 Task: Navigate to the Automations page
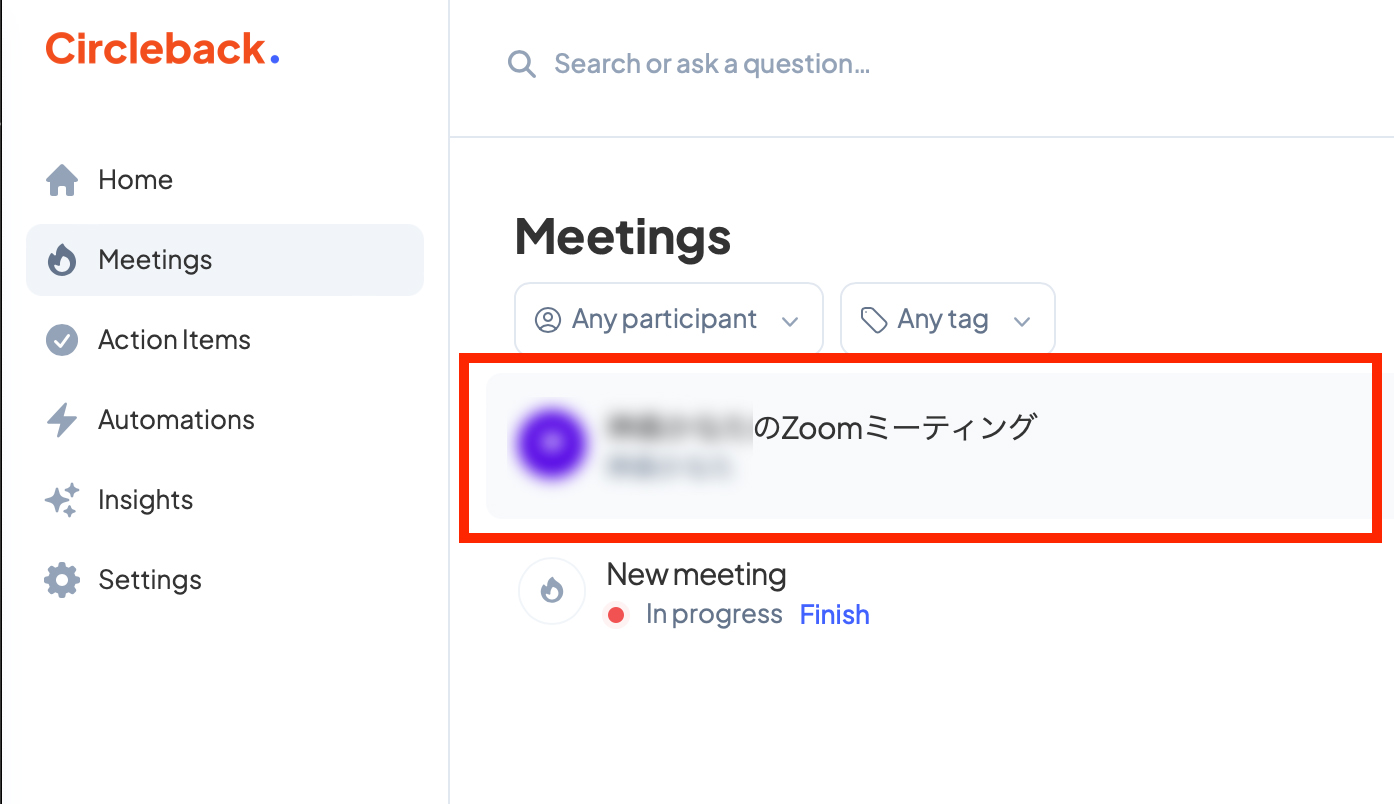[x=176, y=420]
